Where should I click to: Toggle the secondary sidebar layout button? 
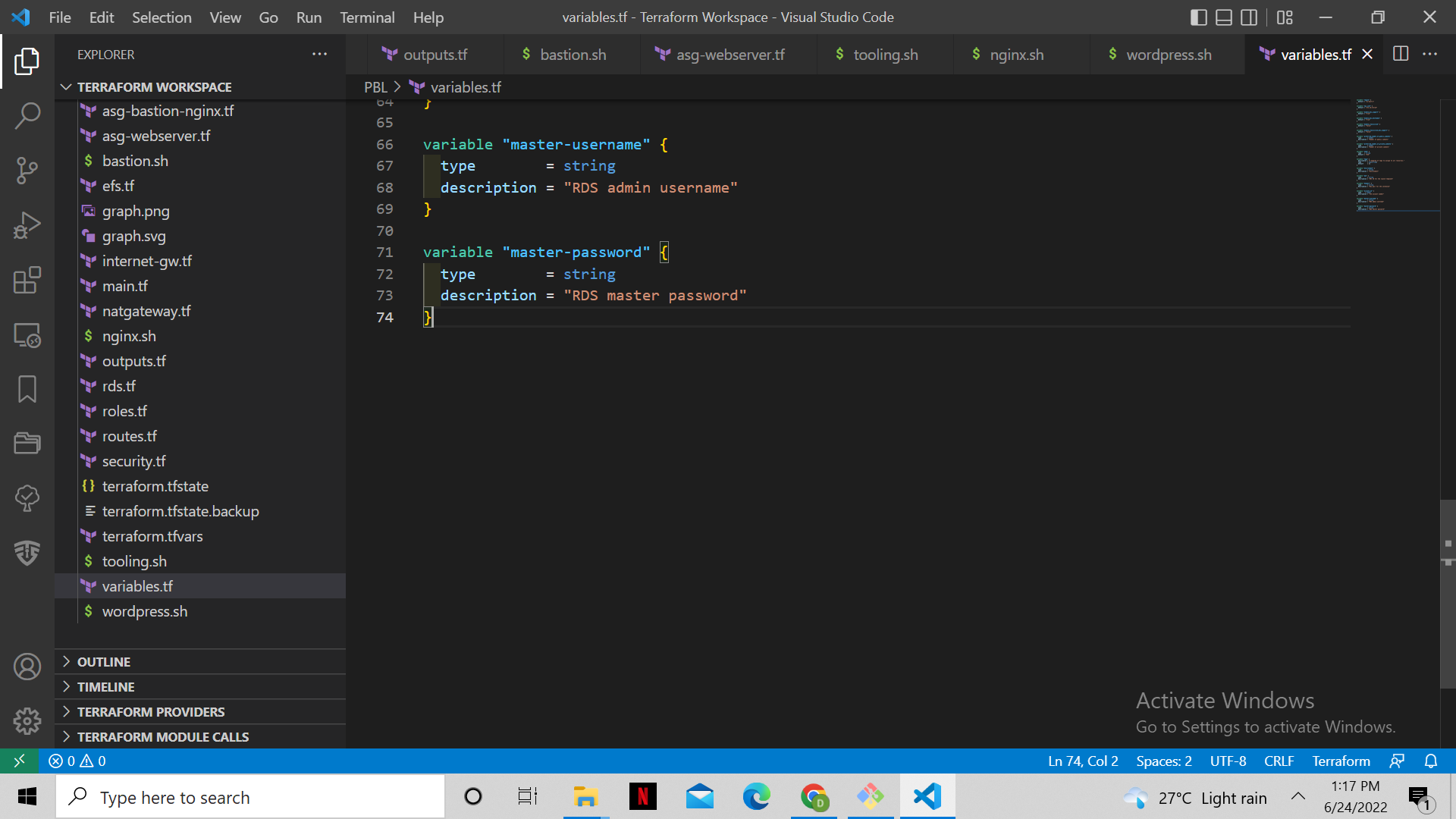click(x=1248, y=17)
